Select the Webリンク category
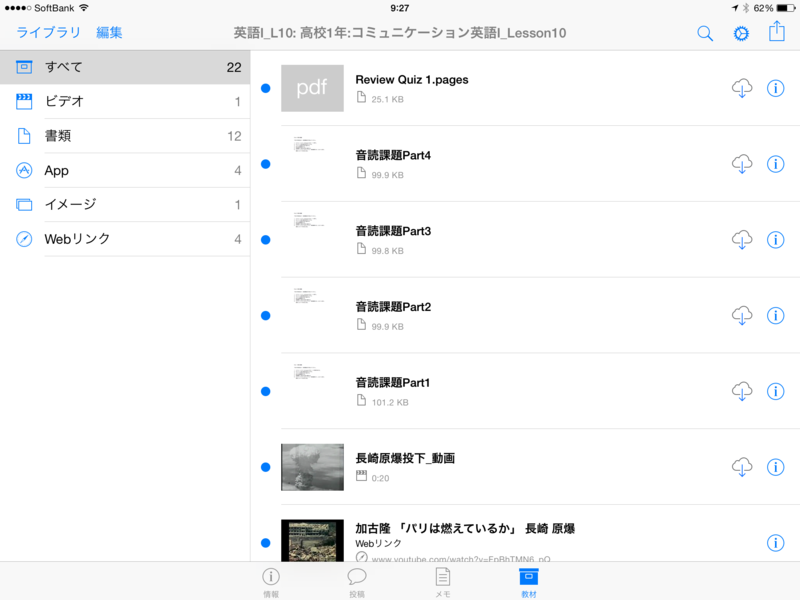Viewport: 800px width, 600px height. (x=125, y=239)
